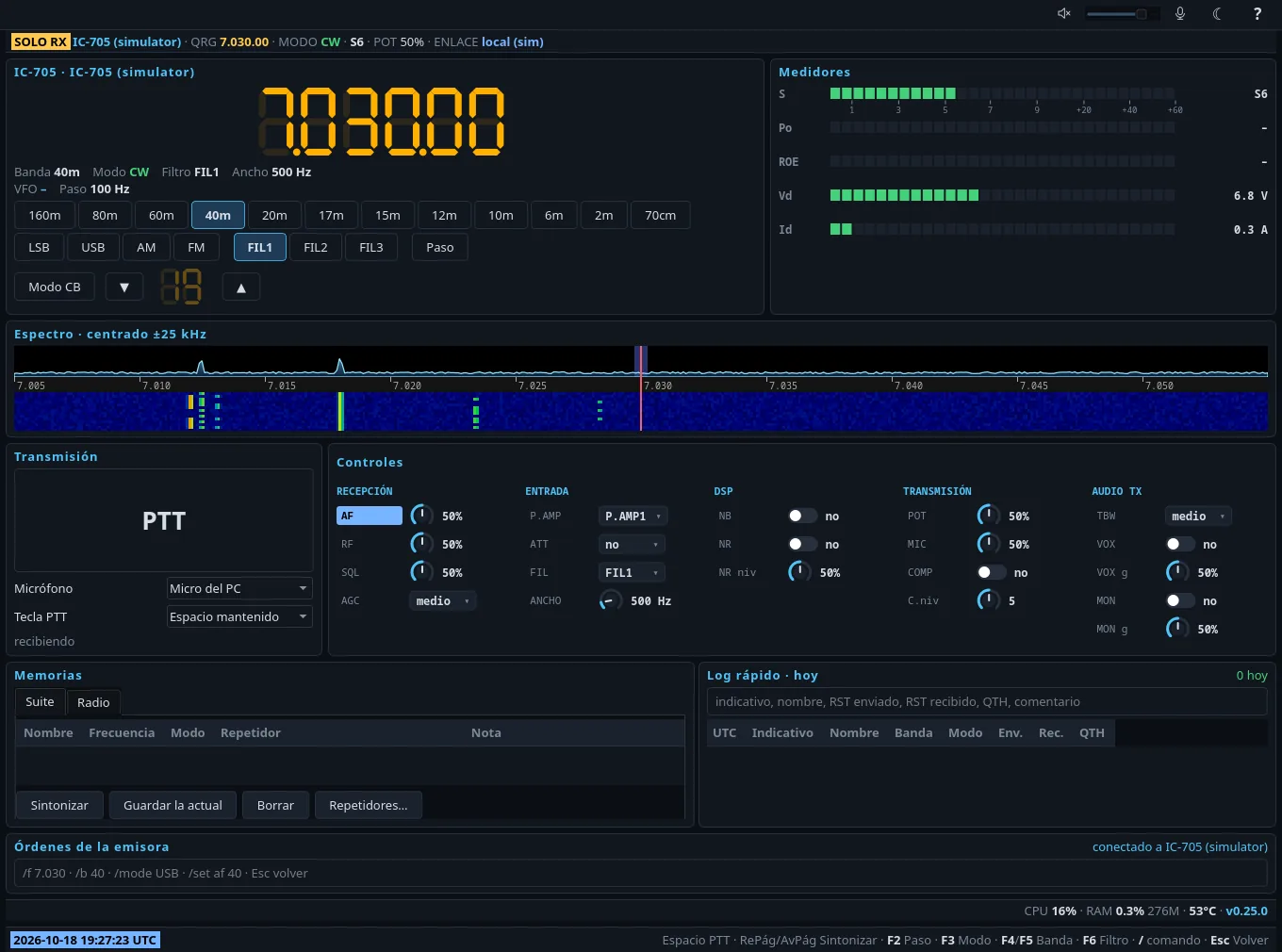Open the ATT attenuator dropdown
1282x952 pixels.
pos(632,544)
